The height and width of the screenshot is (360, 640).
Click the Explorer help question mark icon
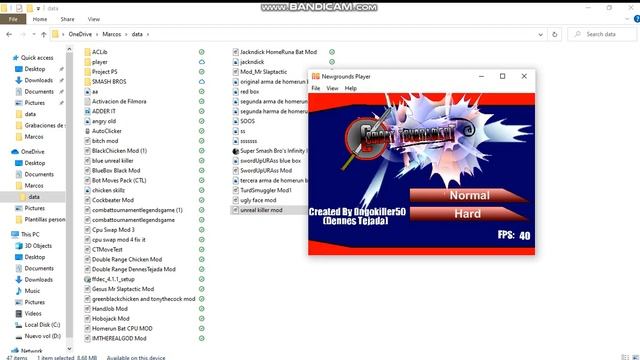(636, 19)
